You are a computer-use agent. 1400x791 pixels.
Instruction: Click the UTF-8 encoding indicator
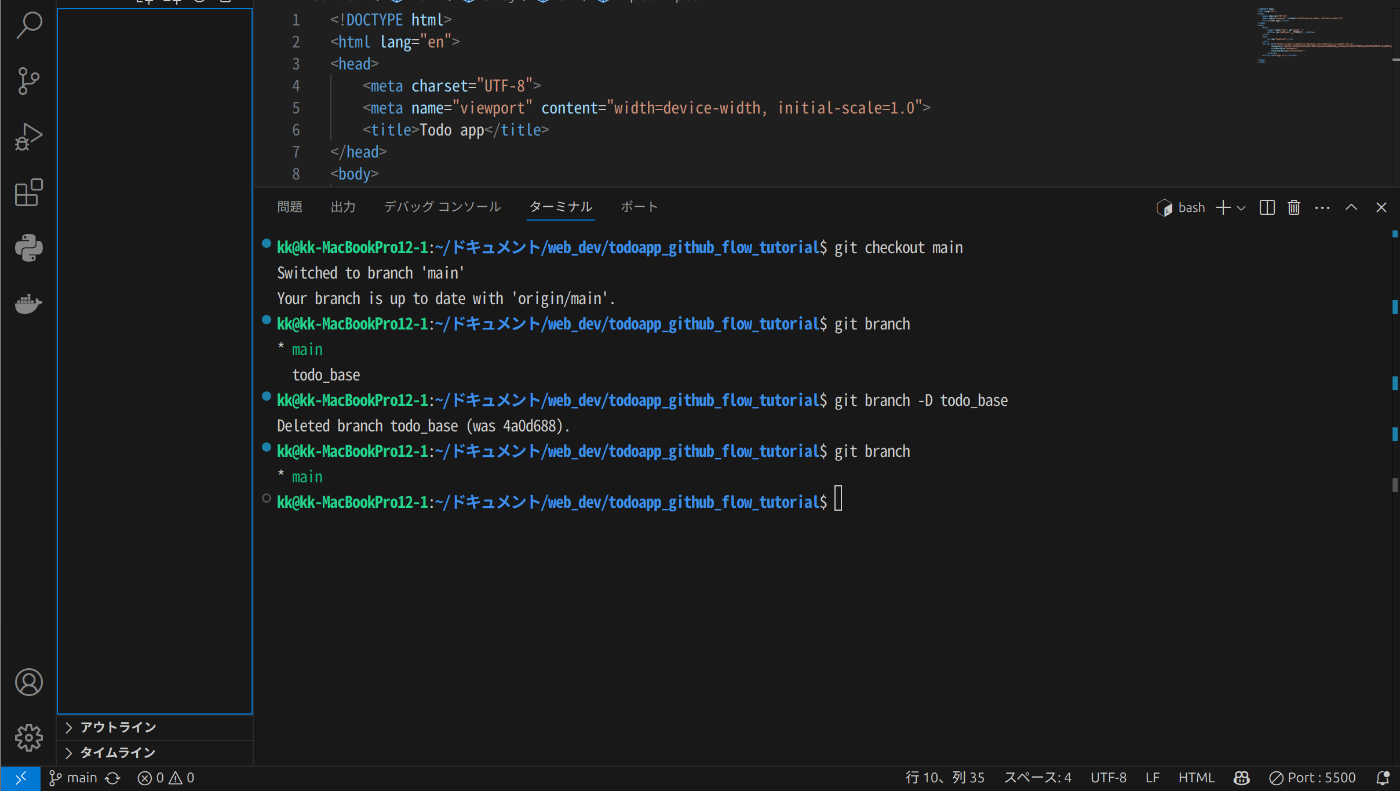coord(1108,778)
